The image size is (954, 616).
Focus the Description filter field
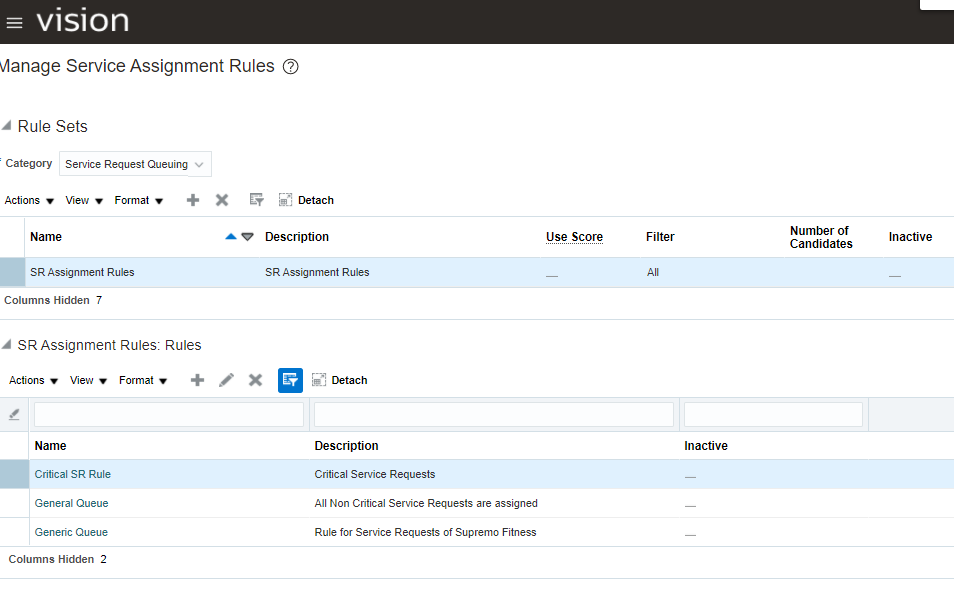493,415
